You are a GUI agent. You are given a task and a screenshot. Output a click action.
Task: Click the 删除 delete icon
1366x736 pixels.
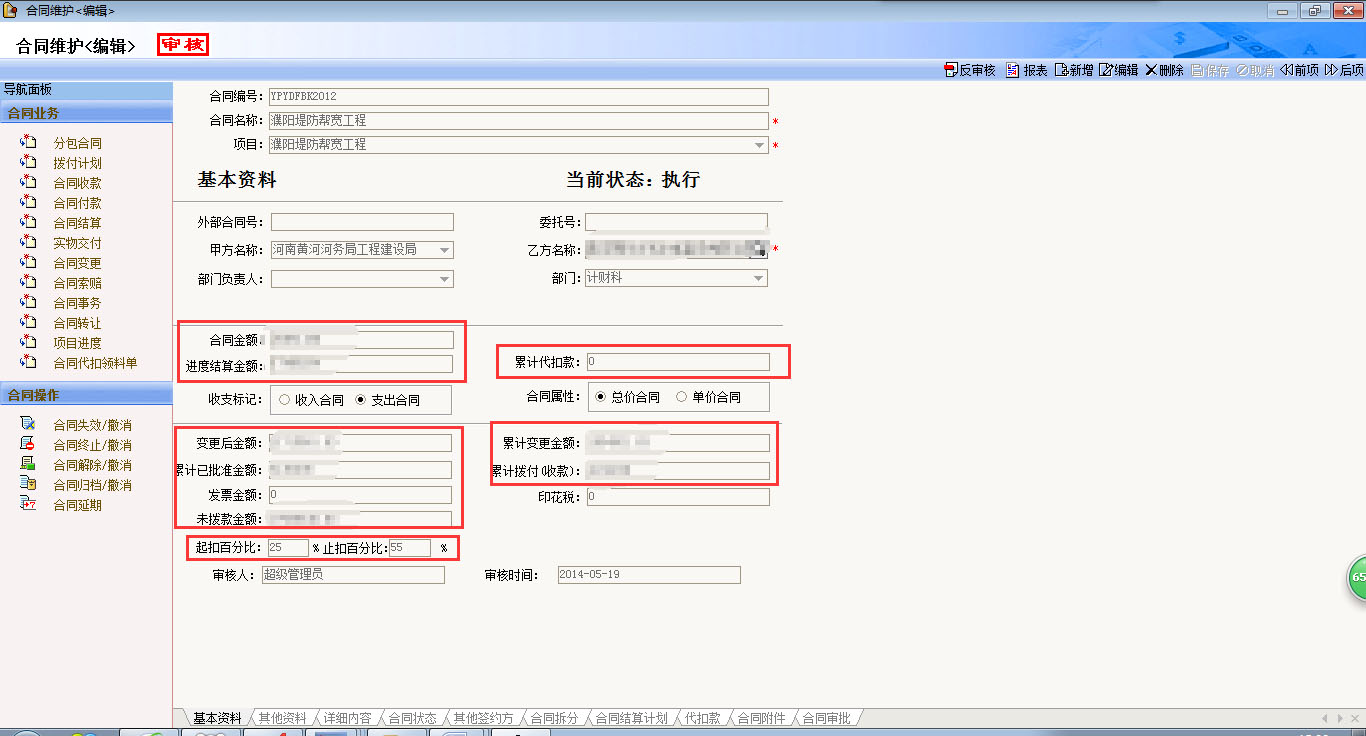(1151, 70)
